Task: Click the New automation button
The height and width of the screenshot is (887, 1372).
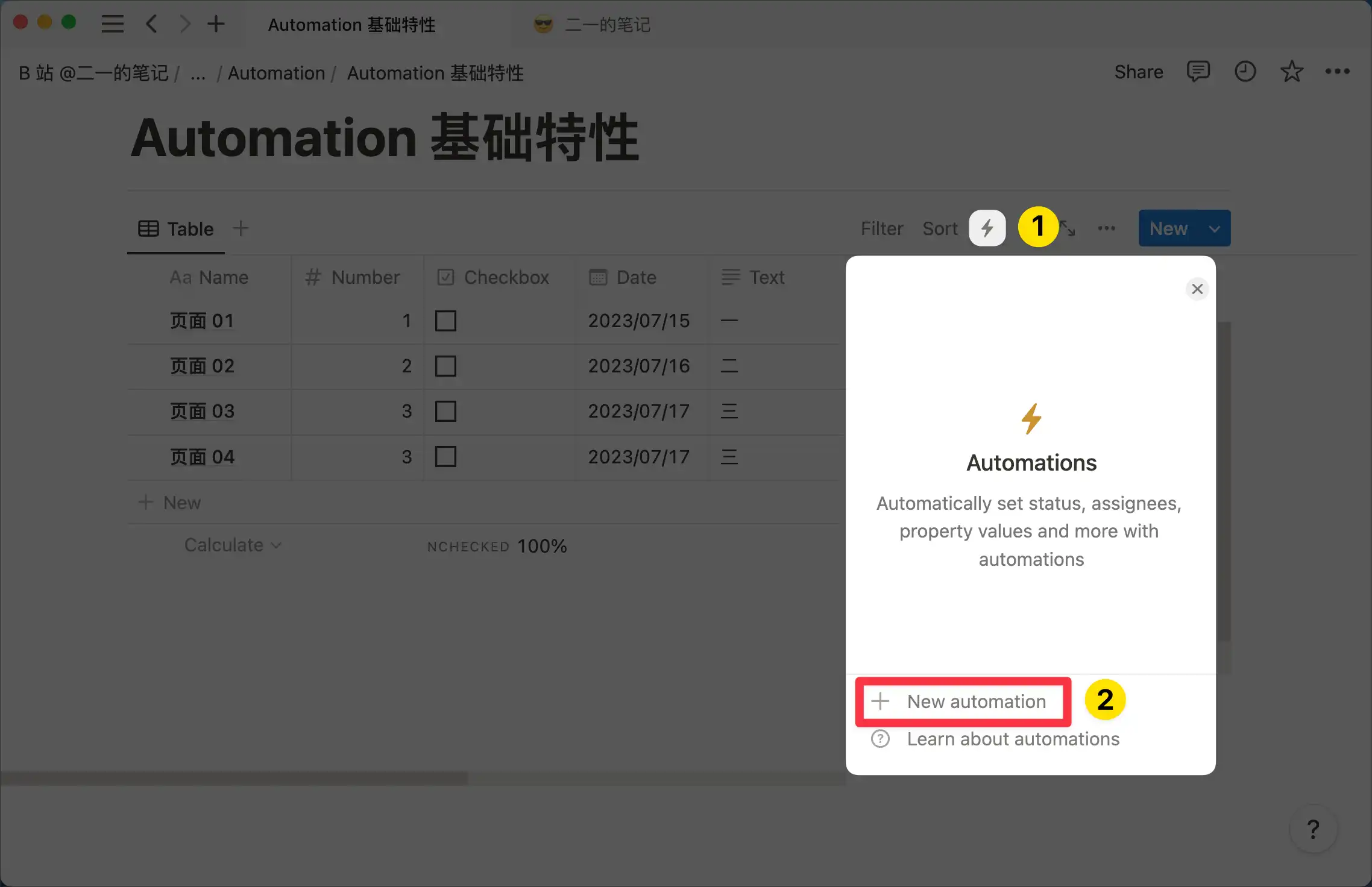Action: (x=963, y=701)
